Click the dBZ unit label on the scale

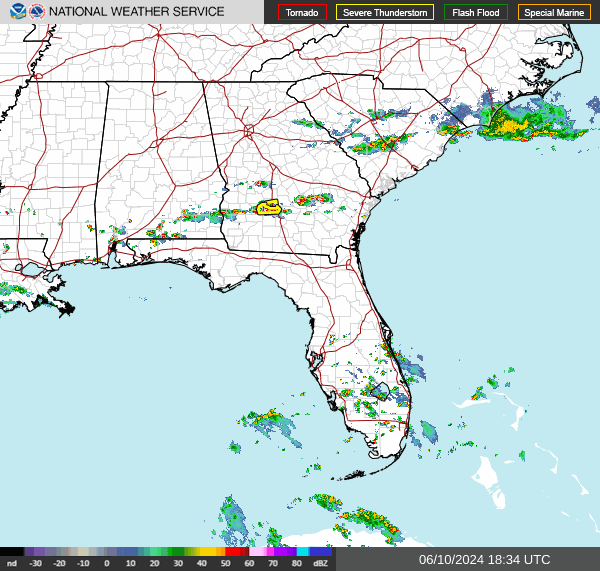click(321, 563)
